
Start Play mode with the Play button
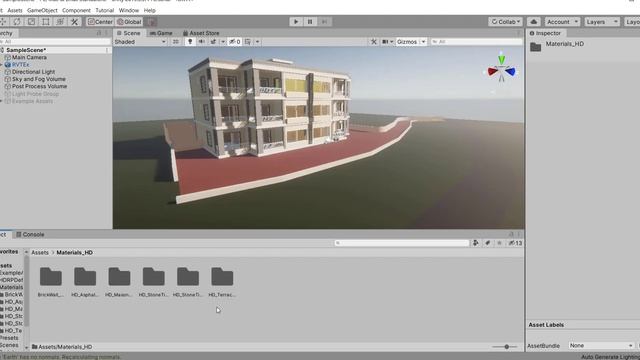pyautogui.click(x=296, y=22)
